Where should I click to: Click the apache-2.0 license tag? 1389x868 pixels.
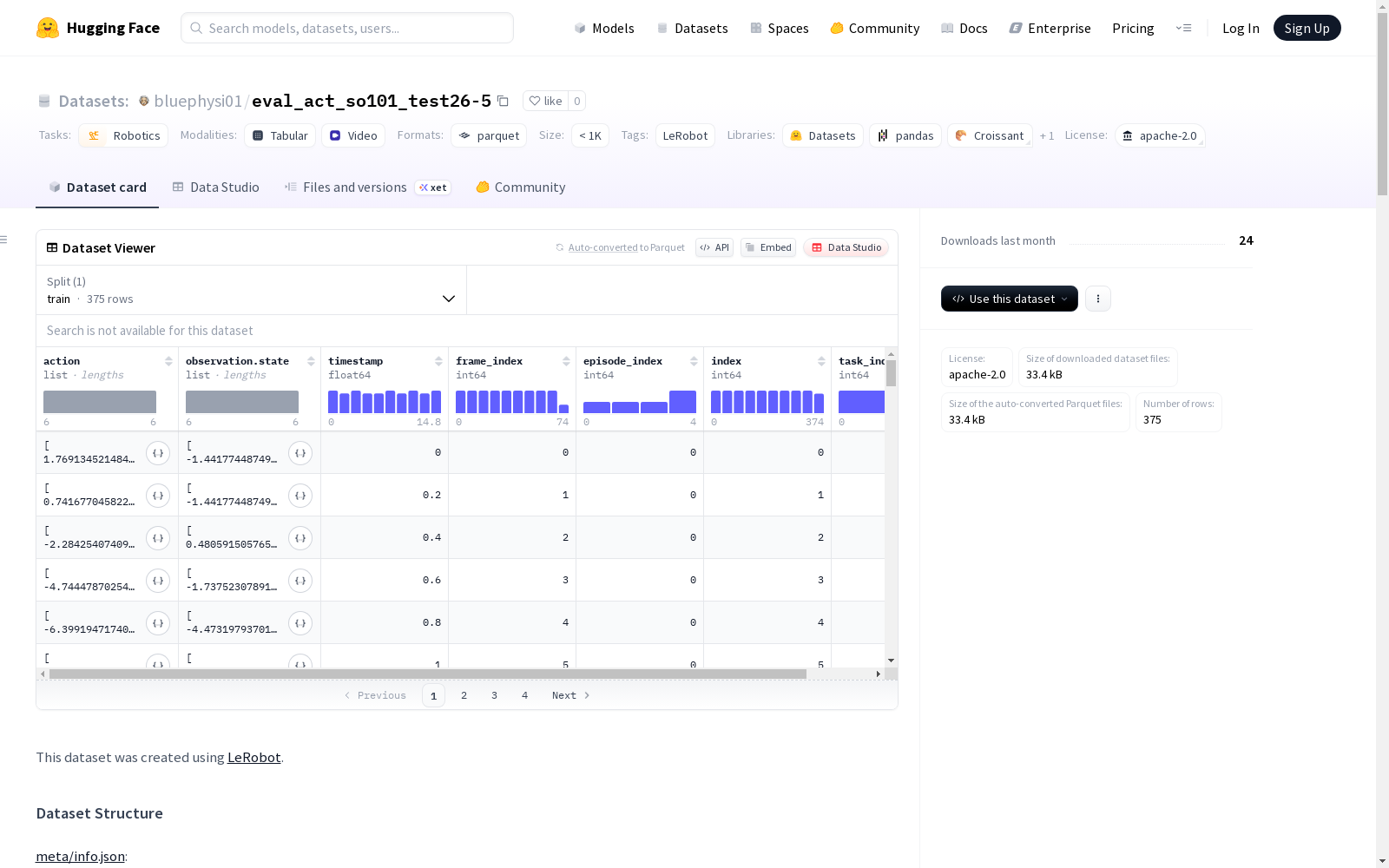(1160, 135)
